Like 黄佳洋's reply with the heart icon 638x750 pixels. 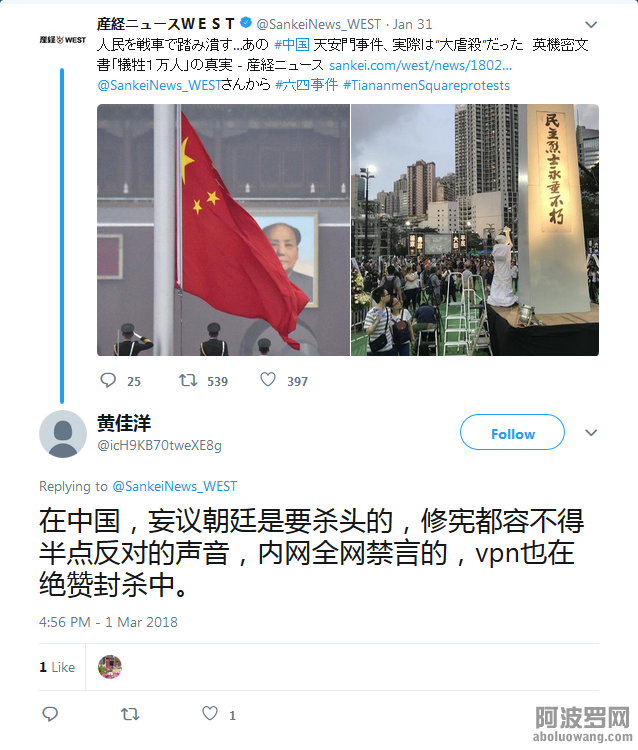[x=210, y=713]
